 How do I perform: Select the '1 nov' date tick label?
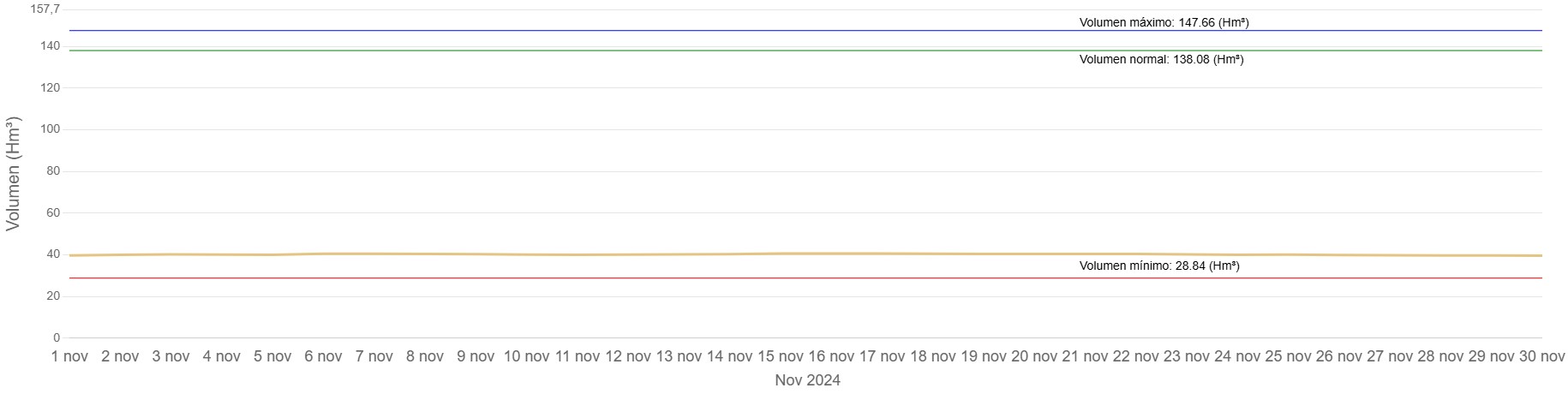click(69, 356)
